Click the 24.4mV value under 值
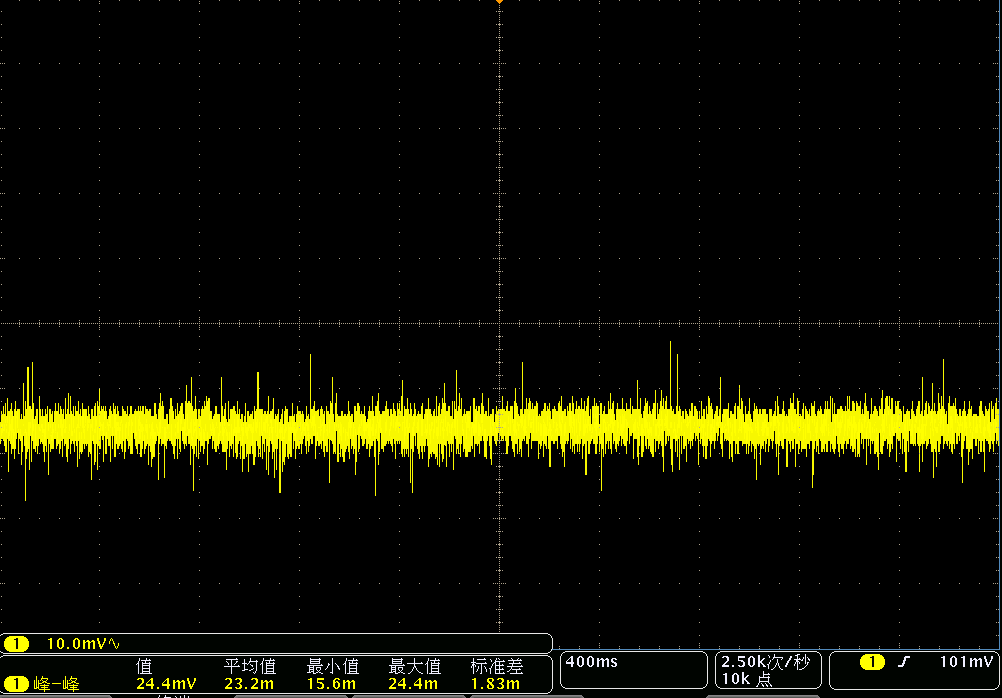 tap(166, 685)
